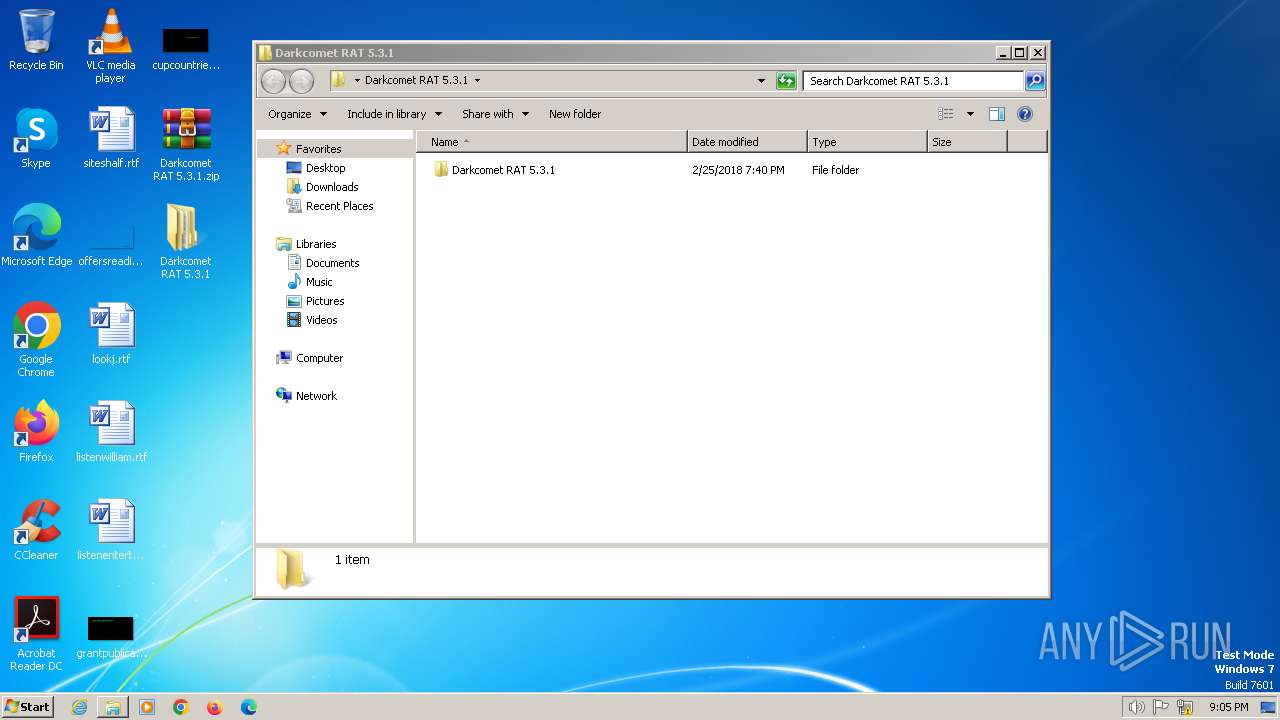Expand the view options dropdown arrow
The height and width of the screenshot is (720, 1280).
tap(970, 114)
